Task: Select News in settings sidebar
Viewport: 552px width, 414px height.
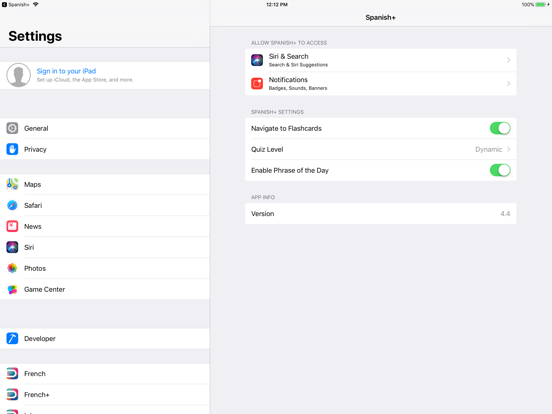Action: (x=105, y=226)
